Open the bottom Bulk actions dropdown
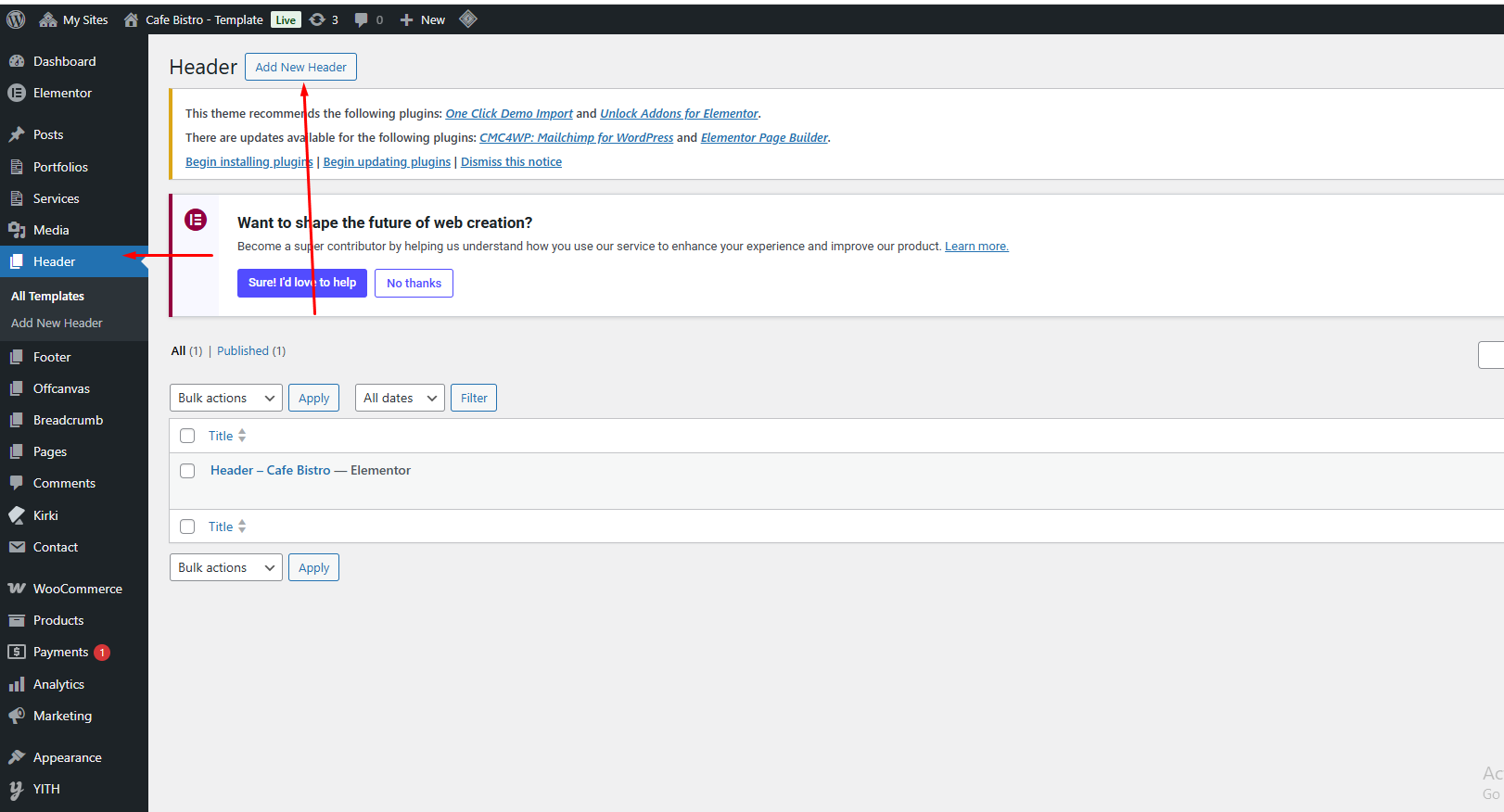 tap(226, 567)
